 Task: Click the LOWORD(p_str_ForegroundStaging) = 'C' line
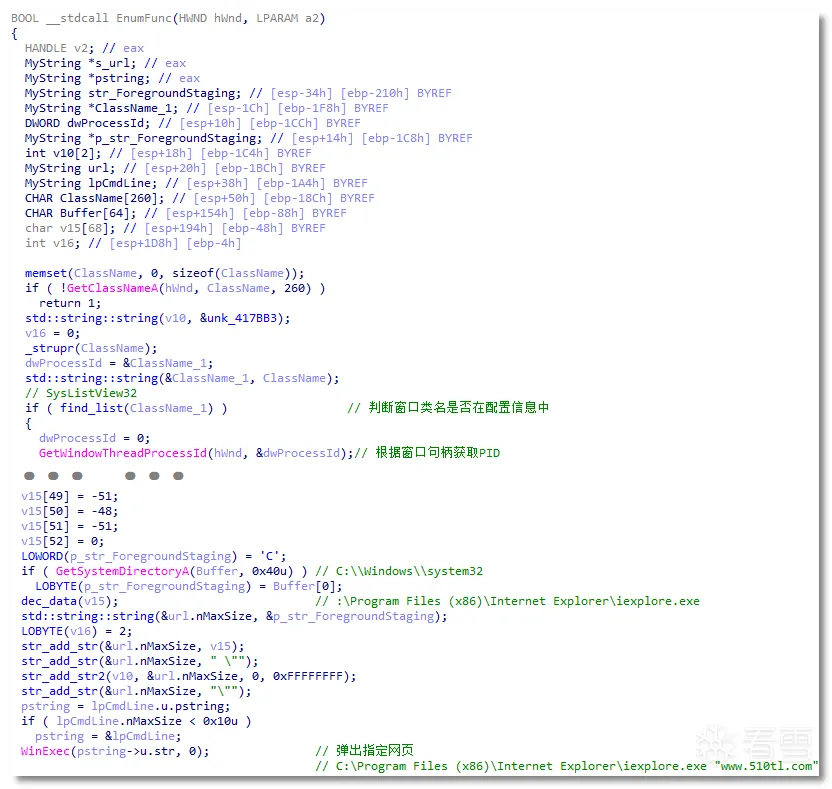[x=153, y=557]
